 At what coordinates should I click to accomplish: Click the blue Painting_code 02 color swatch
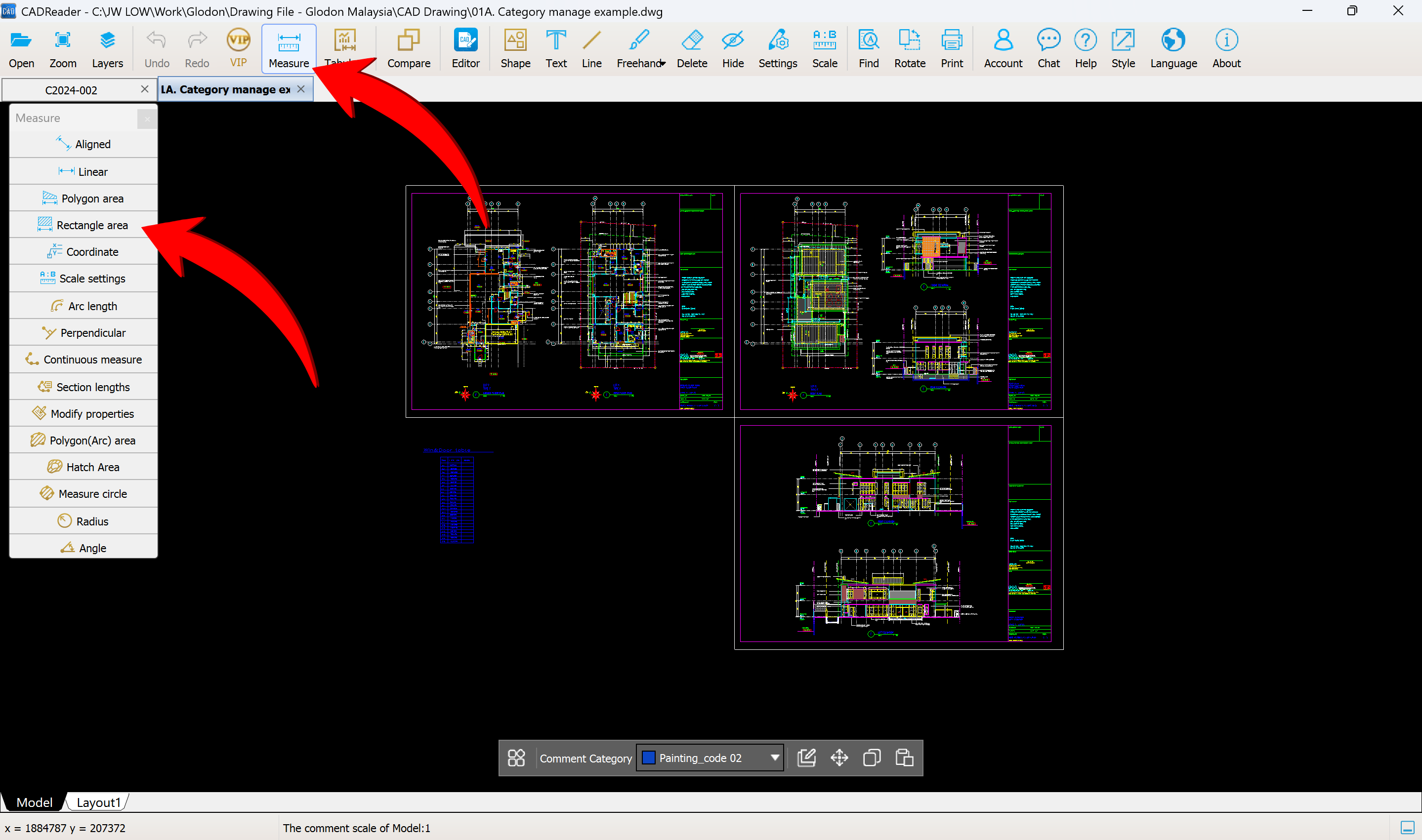click(649, 758)
